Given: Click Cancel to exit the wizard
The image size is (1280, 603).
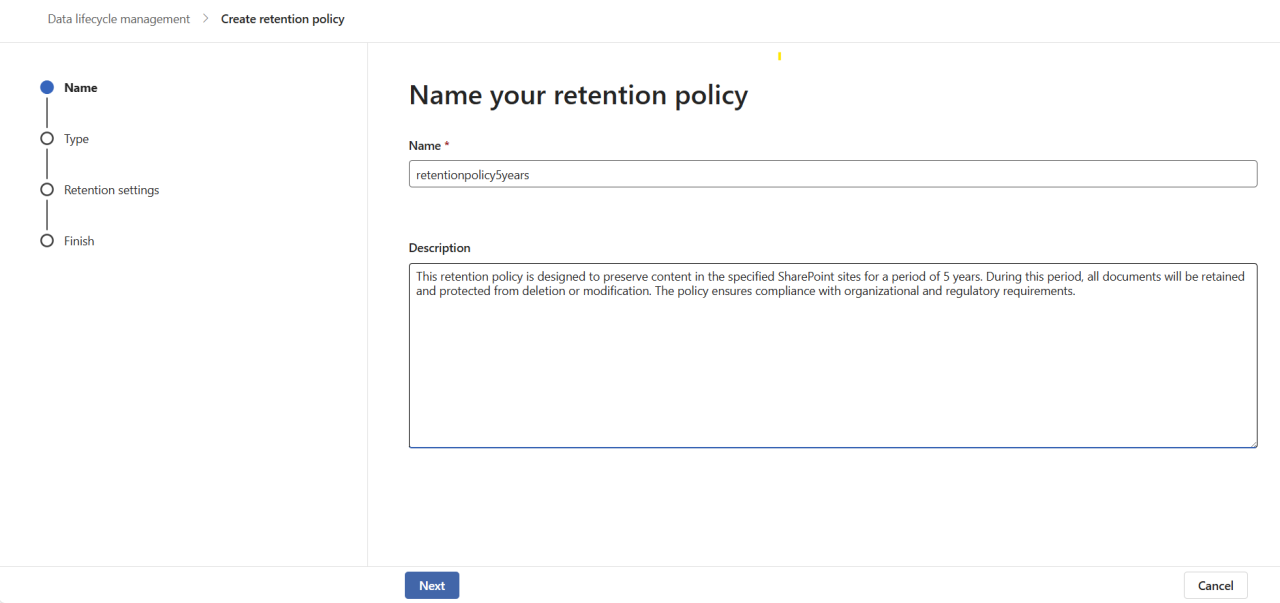Looking at the screenshot, I should [x=1215, y=585].
